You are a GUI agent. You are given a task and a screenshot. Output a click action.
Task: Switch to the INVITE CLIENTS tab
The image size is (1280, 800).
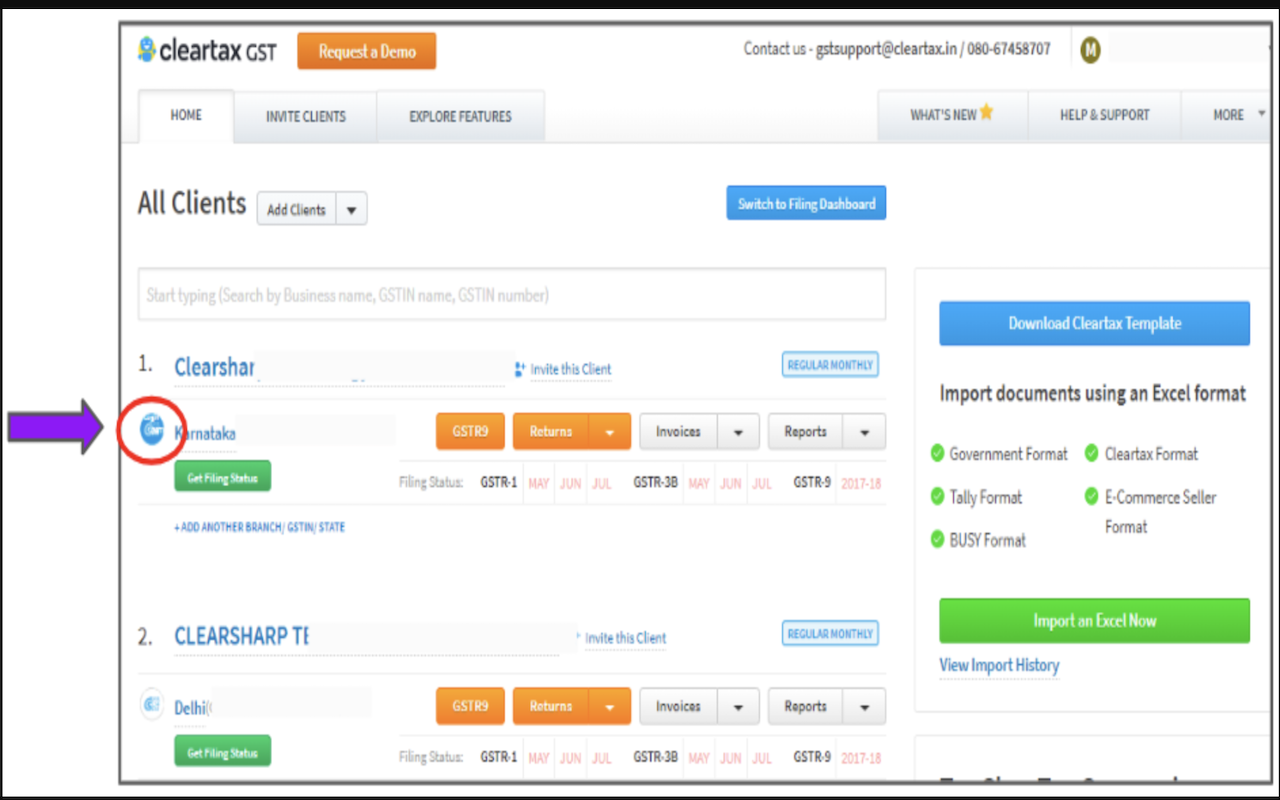305,115
